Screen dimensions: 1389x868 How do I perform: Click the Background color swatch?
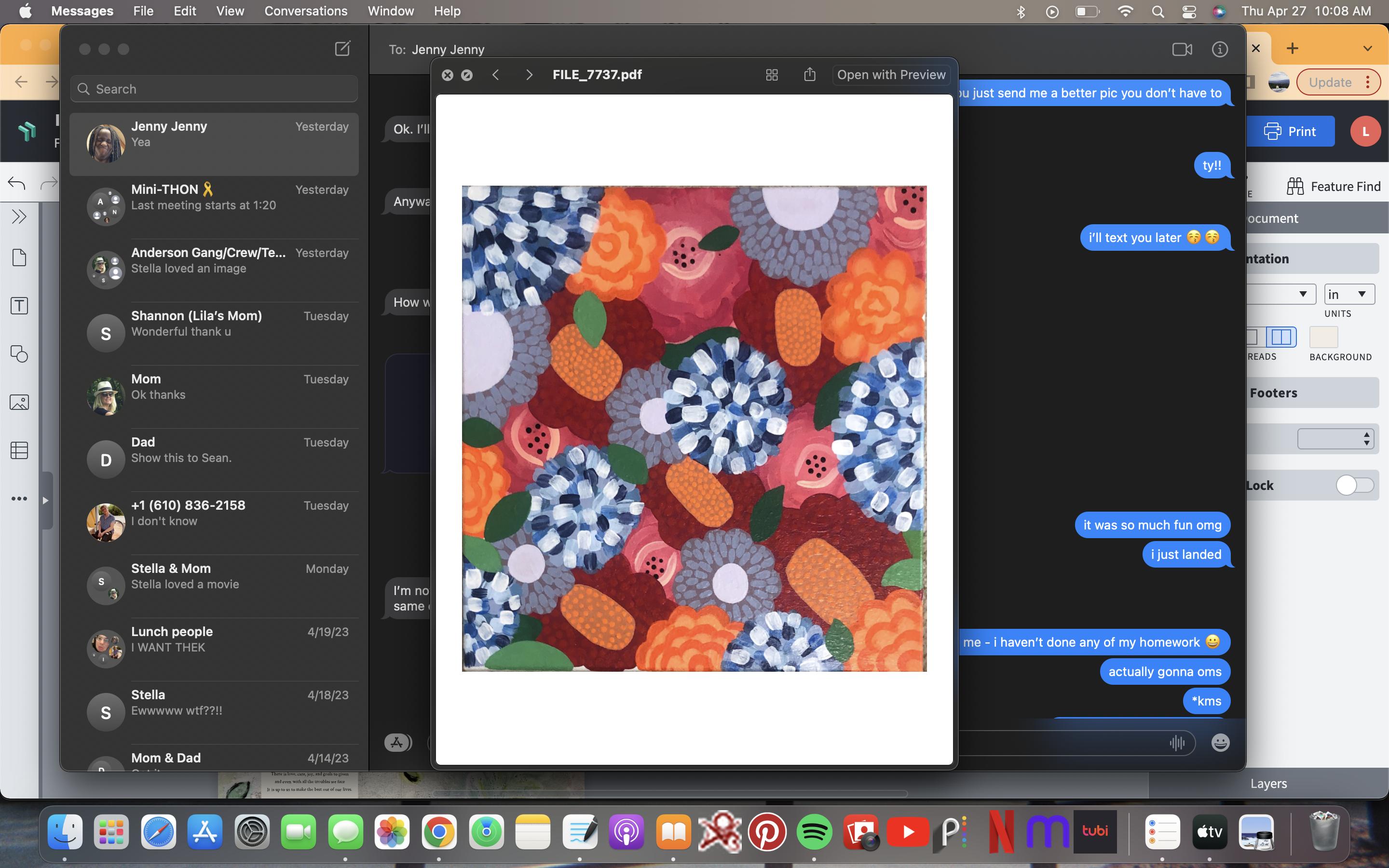coord(1323,337)
